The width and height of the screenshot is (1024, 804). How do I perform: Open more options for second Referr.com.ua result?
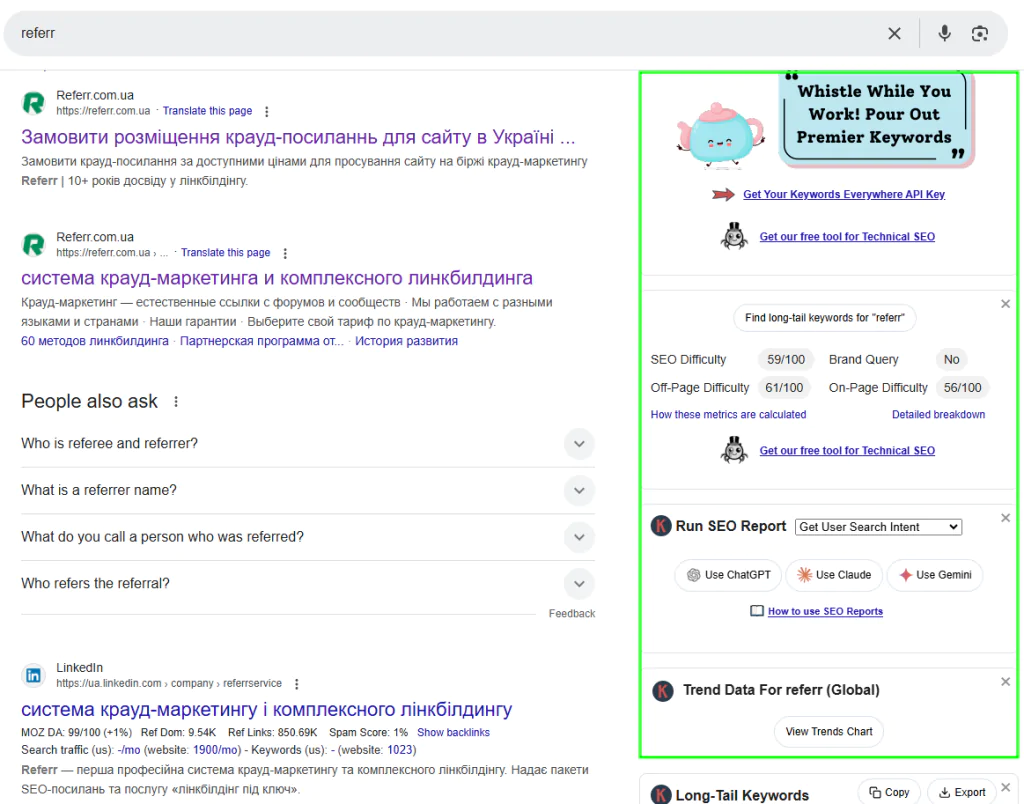click(x=285, y=253)
